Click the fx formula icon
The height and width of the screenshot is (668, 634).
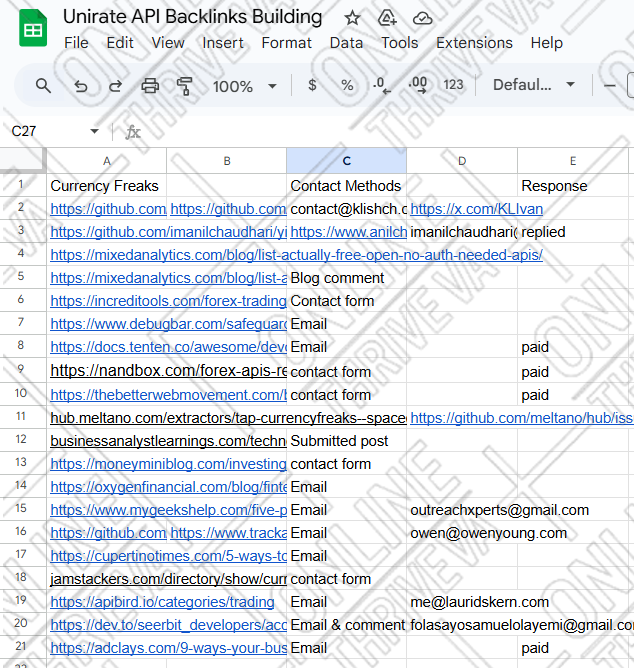(x=133, y=132)
